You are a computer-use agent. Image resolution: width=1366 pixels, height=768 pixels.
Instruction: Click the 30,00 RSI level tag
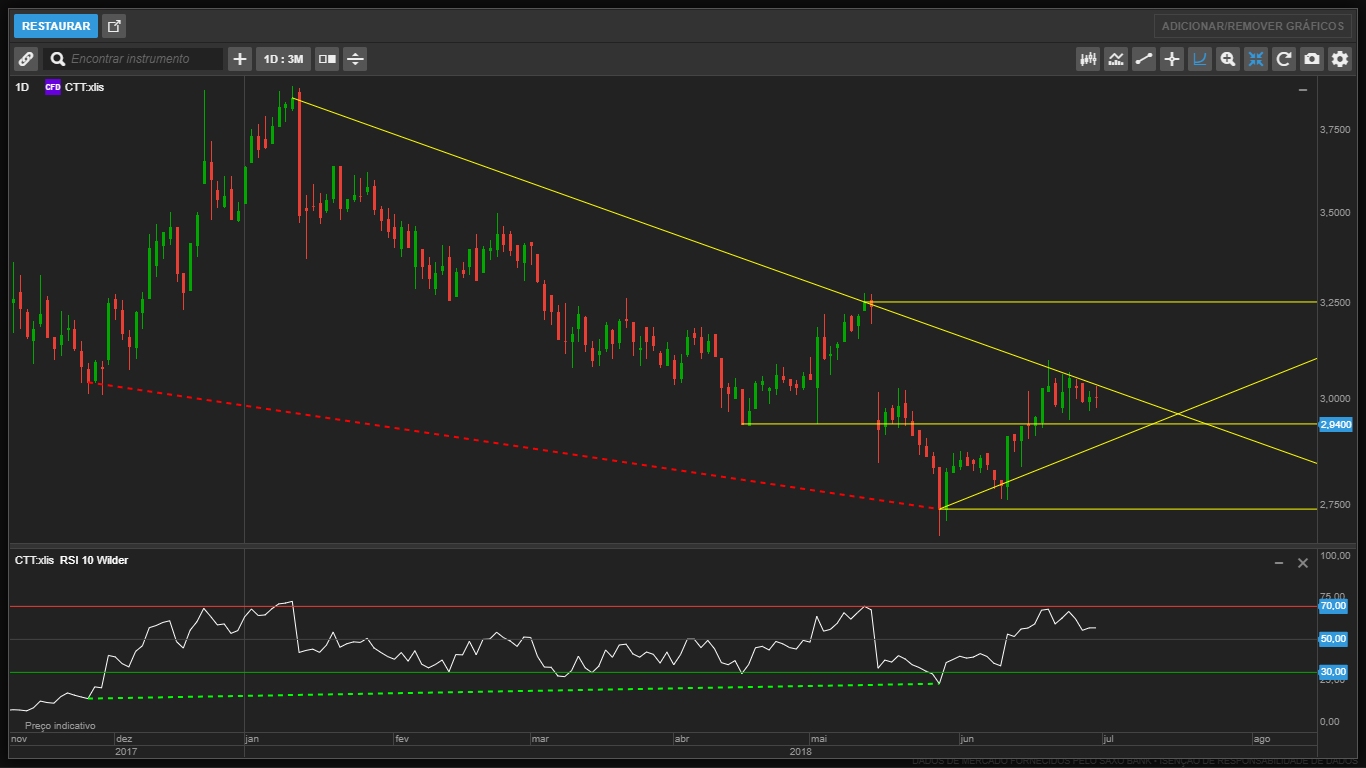(x=1333, y=672)
